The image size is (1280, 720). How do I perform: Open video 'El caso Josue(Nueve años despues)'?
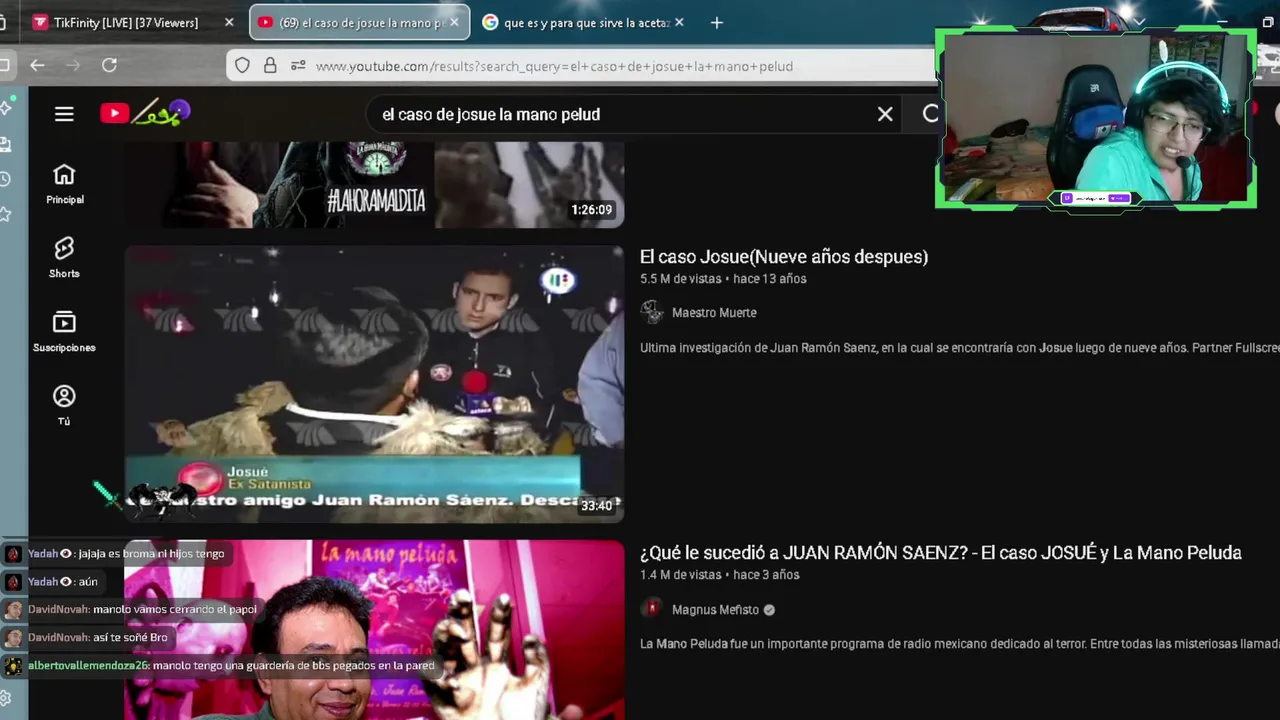pos(784,257)
